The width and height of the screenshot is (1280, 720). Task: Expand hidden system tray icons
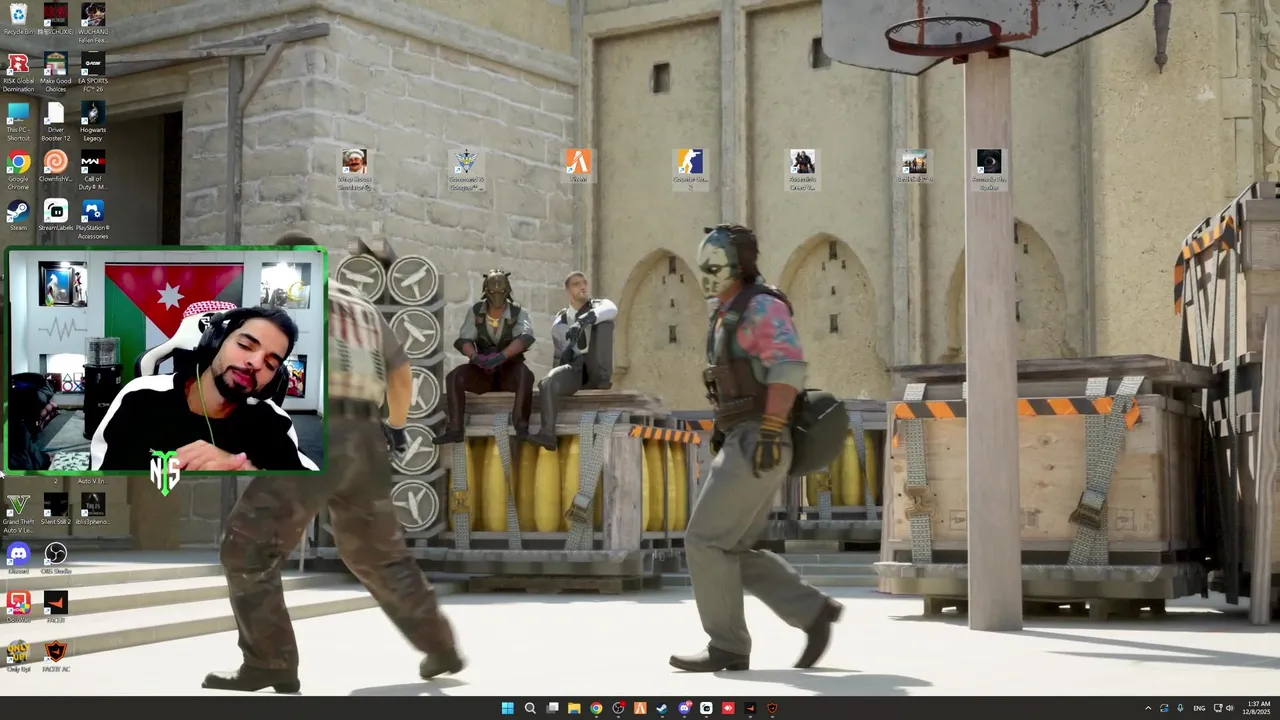pos(1147,708)
